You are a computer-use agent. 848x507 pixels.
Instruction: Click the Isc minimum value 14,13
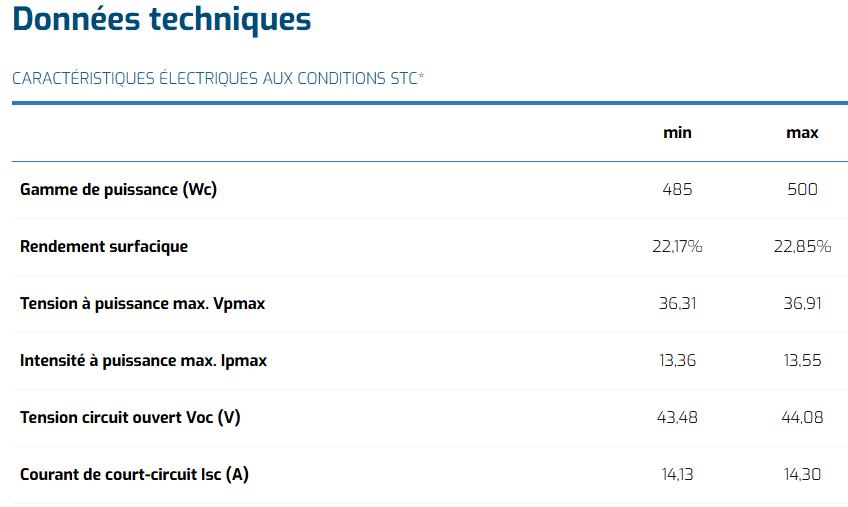[677, 474]
